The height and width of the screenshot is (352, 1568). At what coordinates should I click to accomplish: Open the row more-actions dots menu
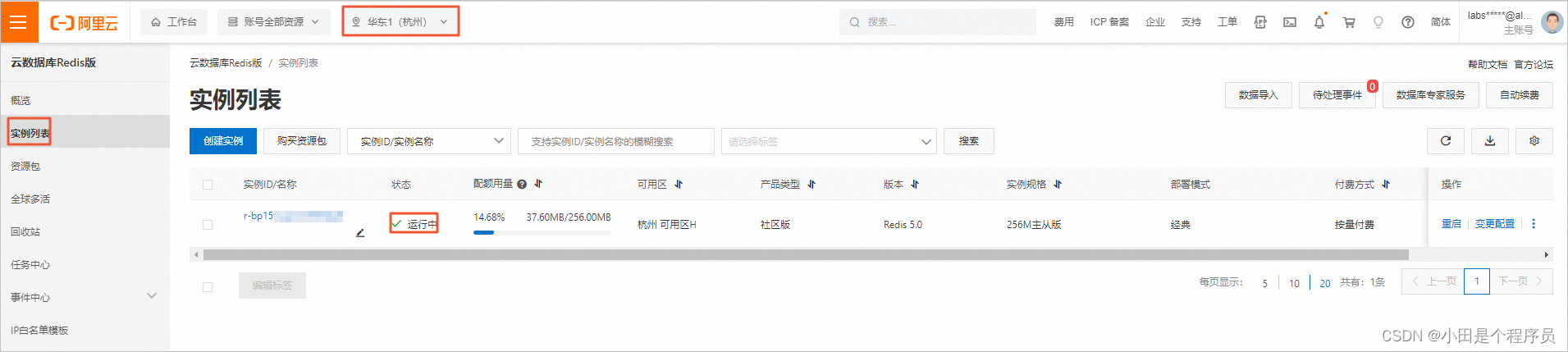(x=1534, y=224)
